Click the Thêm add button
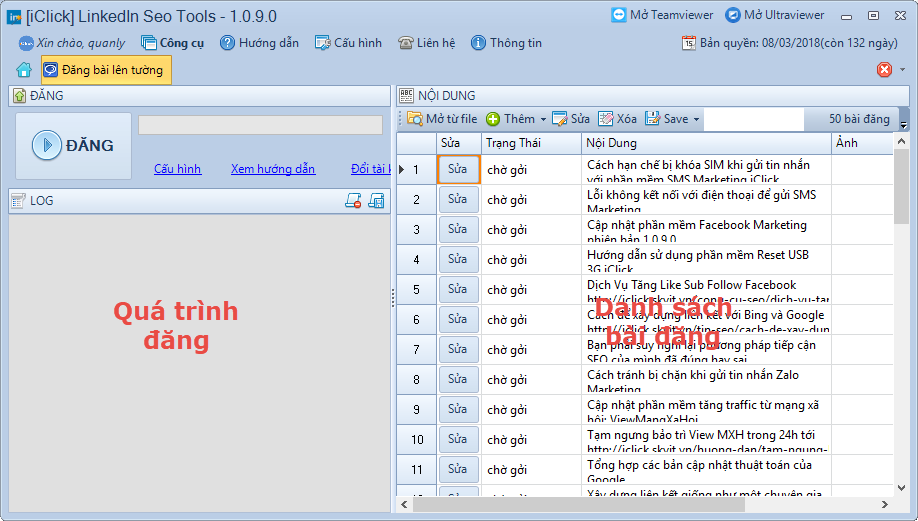 point(510,119)
